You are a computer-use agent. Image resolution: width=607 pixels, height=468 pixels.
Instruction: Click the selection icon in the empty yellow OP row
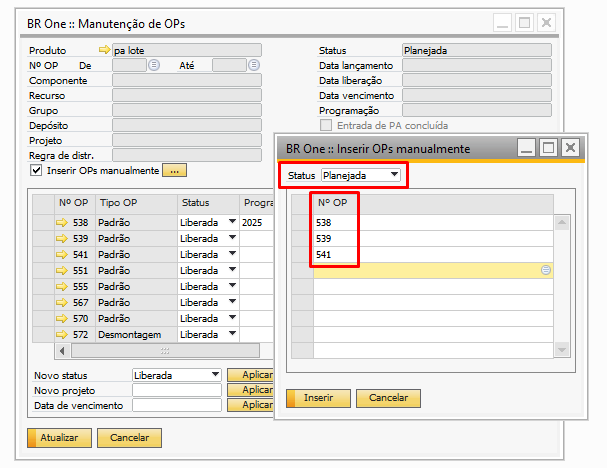(546, 270)
